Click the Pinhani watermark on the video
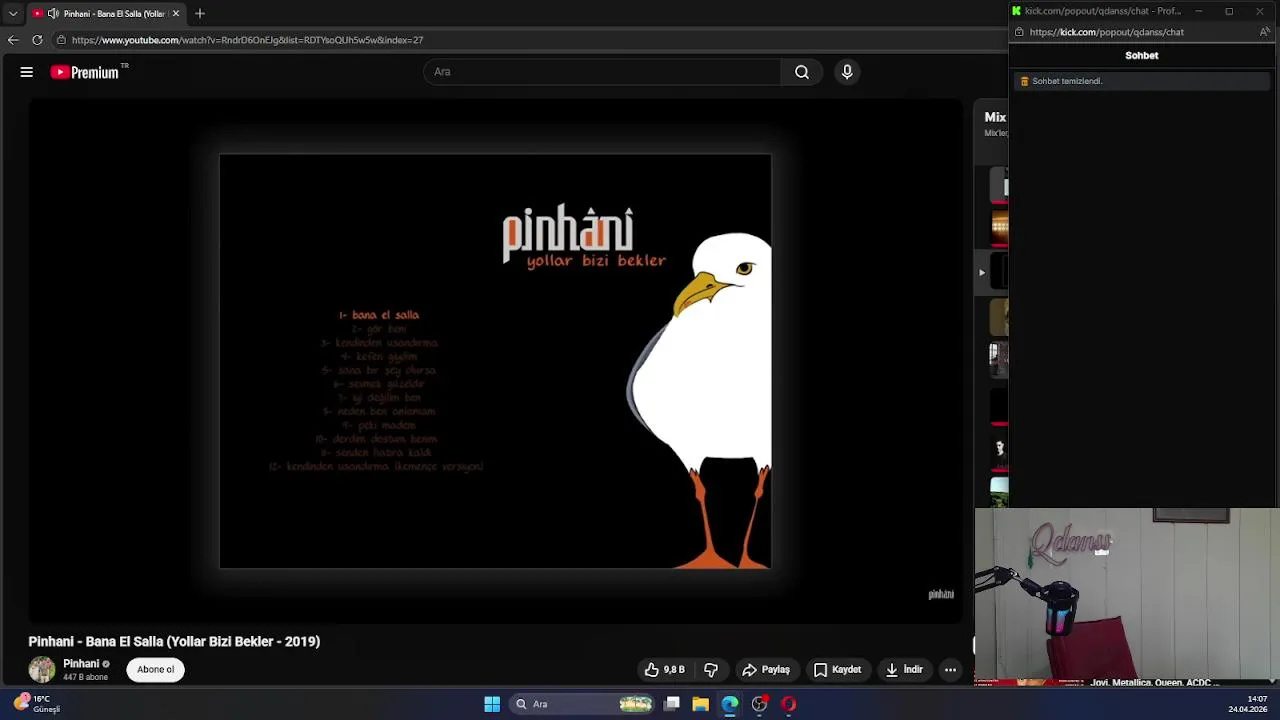The width and height of the screenshot is (1280, 720). (941, 594)
